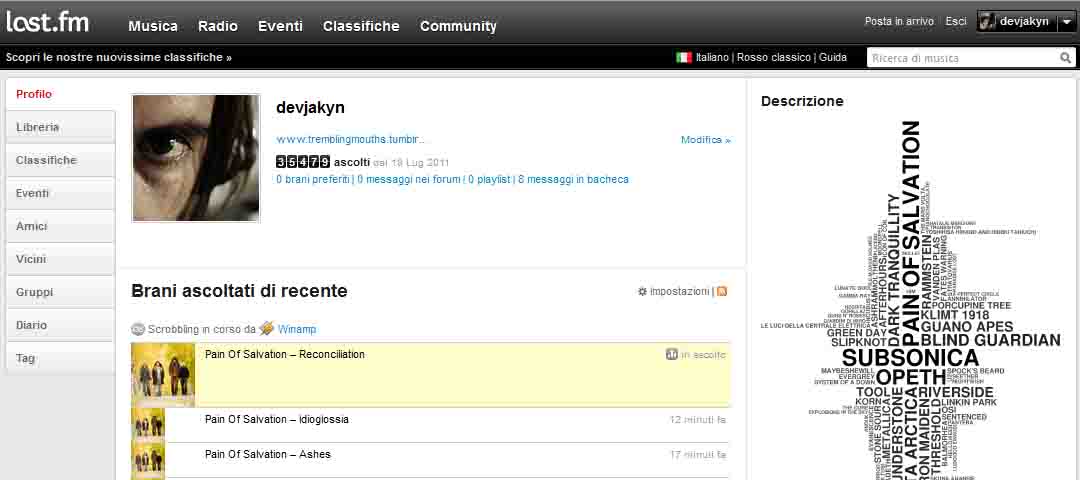Click the Descrizione heading
Image resolution: width=1080 pixels, height=480 pixels.
point(802,101)
